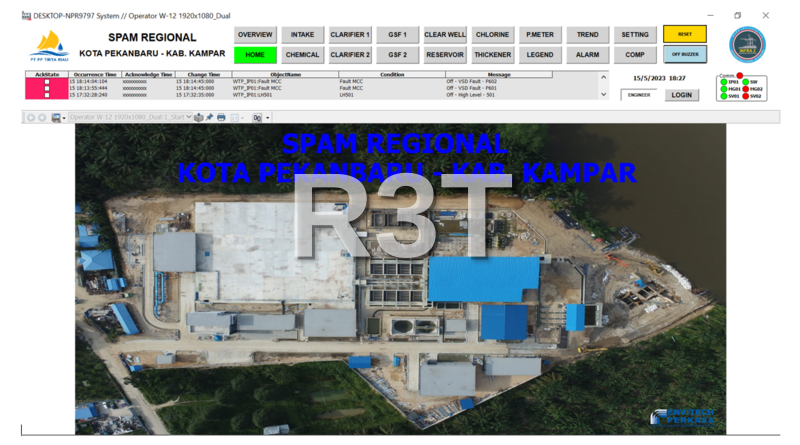The width and height of the screenshot is (800, 445).
Task: Open the CHEMICAL screen
Action: (303, 55)
